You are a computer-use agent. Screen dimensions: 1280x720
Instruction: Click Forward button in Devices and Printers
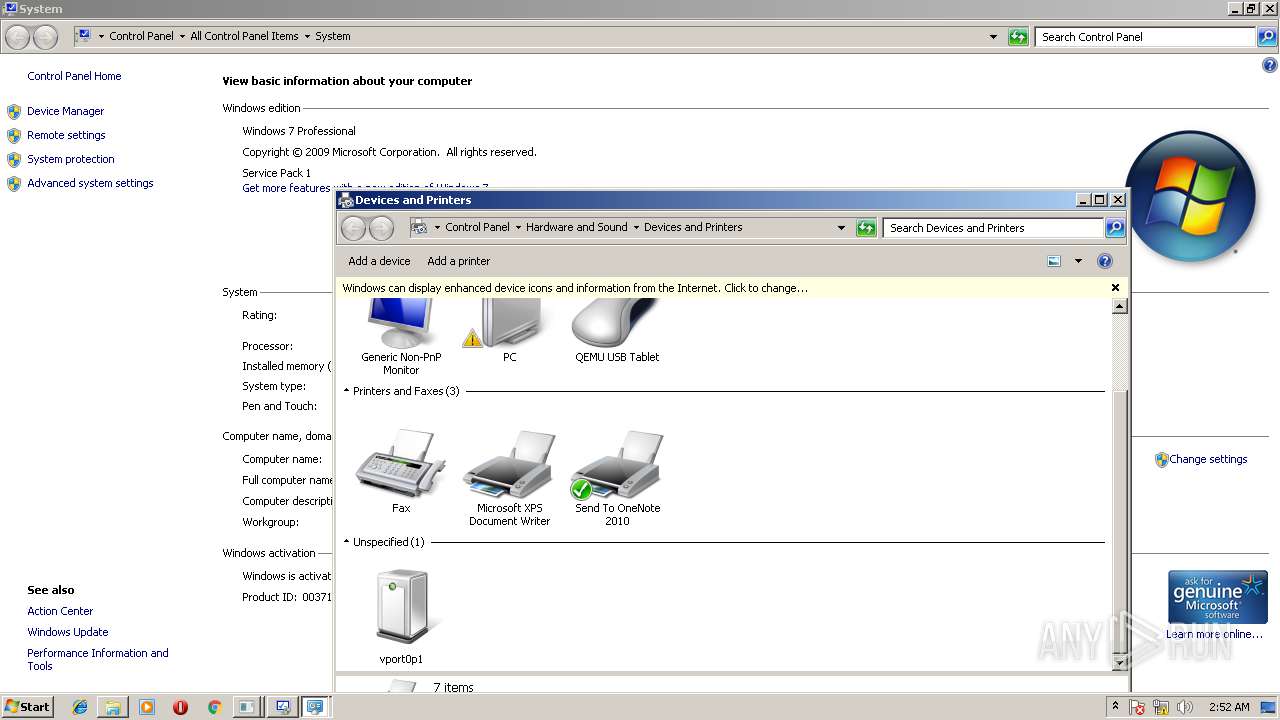click(381, 228)
